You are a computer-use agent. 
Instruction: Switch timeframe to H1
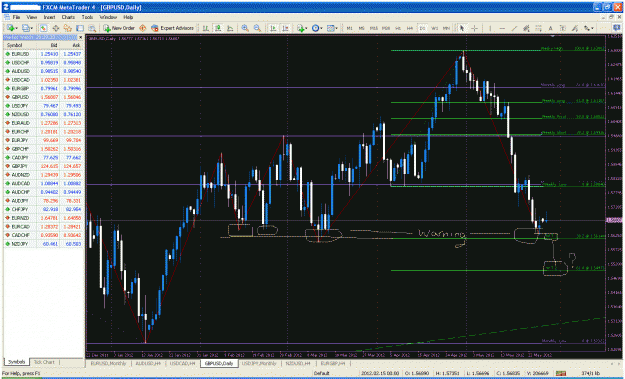(x=398, y=28)
